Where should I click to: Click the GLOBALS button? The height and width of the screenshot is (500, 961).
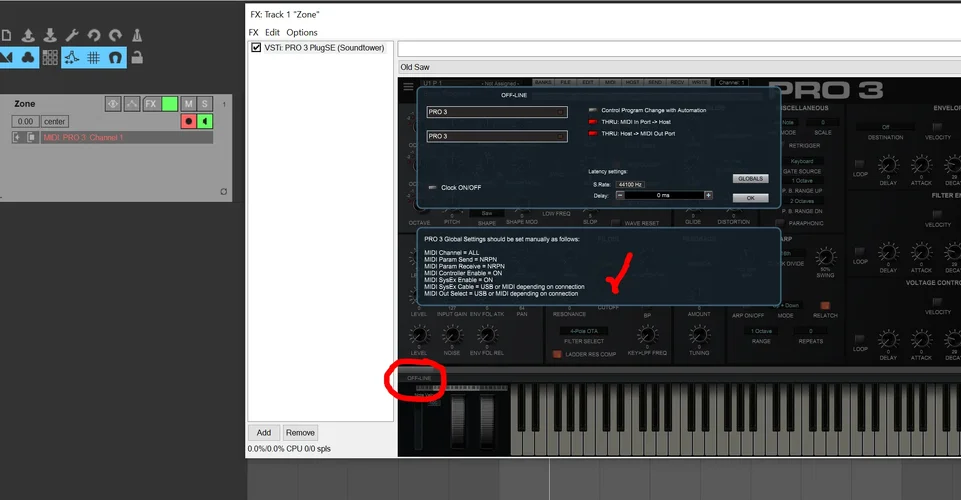[750, 179]
